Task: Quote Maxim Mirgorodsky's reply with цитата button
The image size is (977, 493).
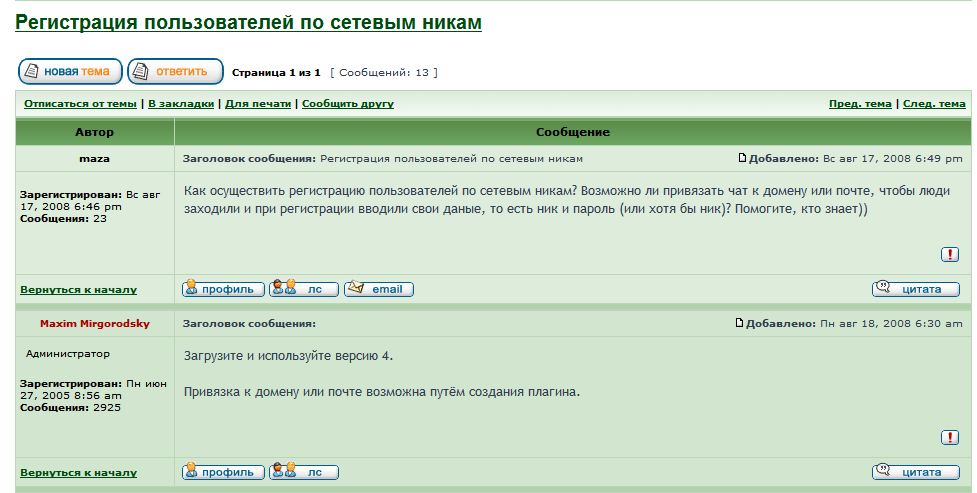Action: click(915, 472)
